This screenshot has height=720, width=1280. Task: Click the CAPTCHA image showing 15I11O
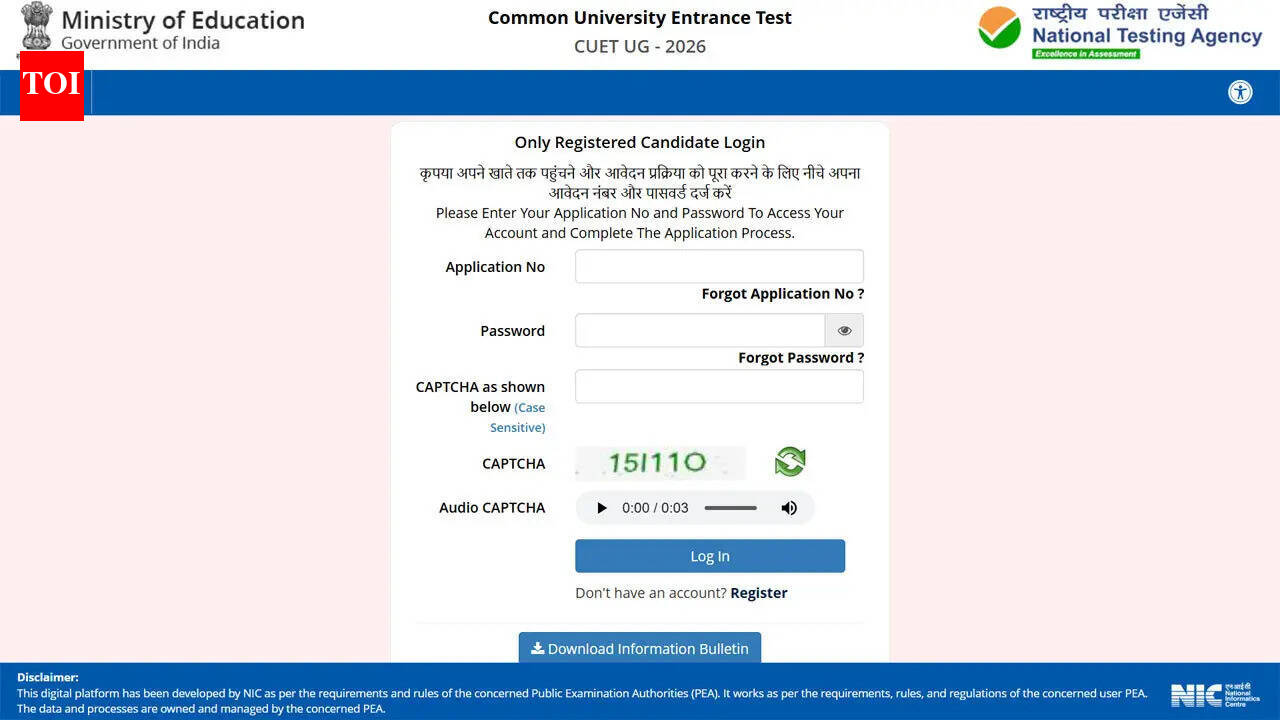(x=660, y=461)
